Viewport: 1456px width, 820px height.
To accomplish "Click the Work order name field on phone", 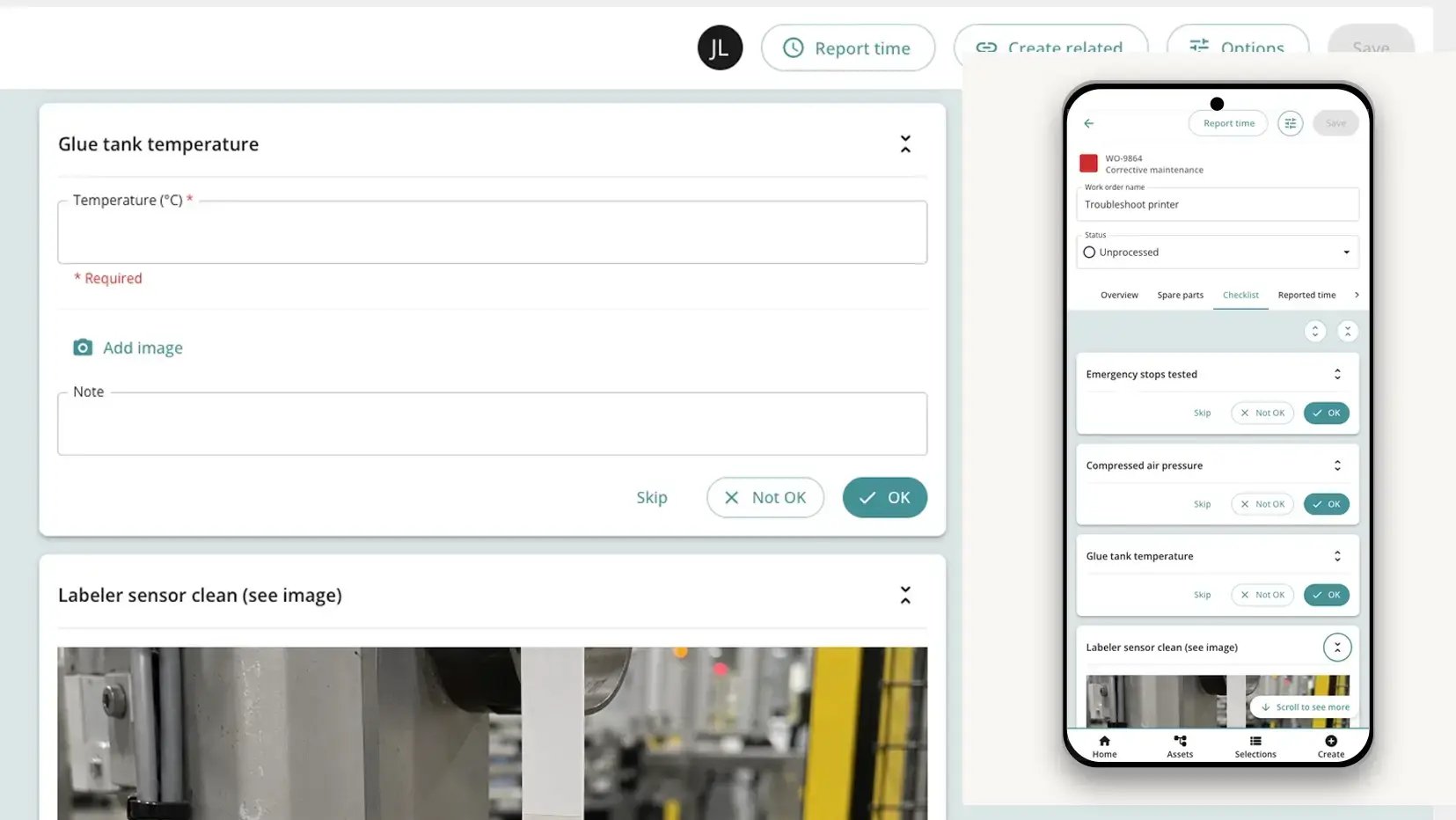I will coord(1218,204).
